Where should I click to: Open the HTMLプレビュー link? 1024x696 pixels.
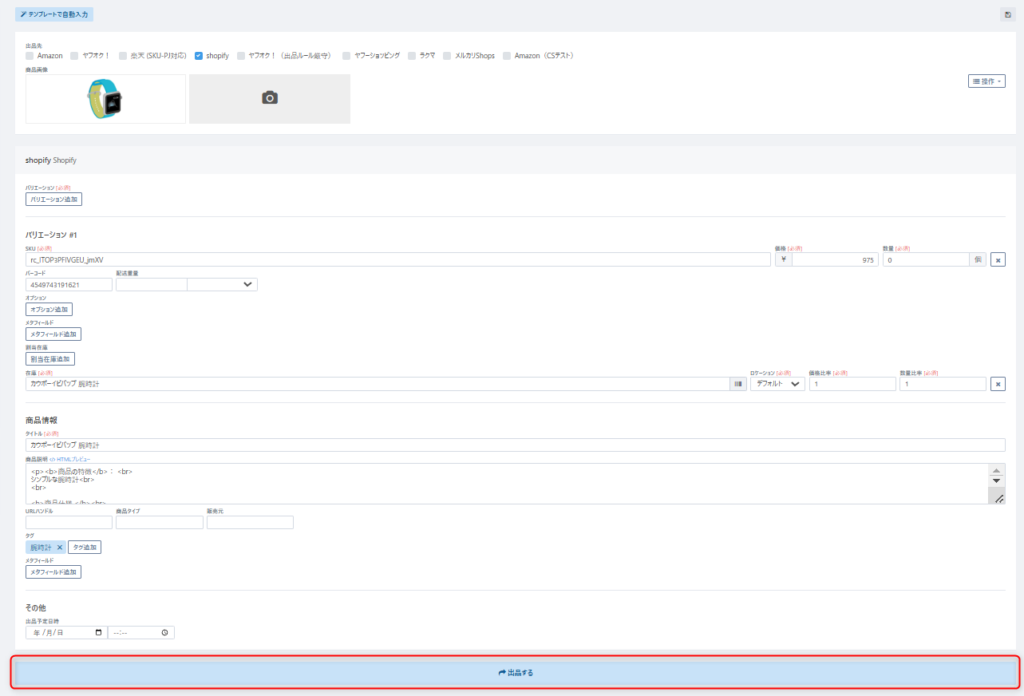point(70,460)
